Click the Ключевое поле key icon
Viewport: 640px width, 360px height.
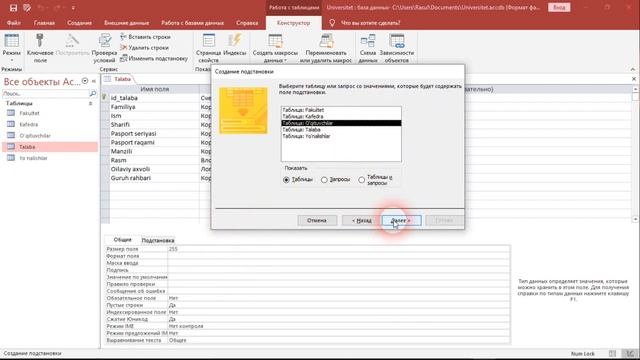[40, 41]
